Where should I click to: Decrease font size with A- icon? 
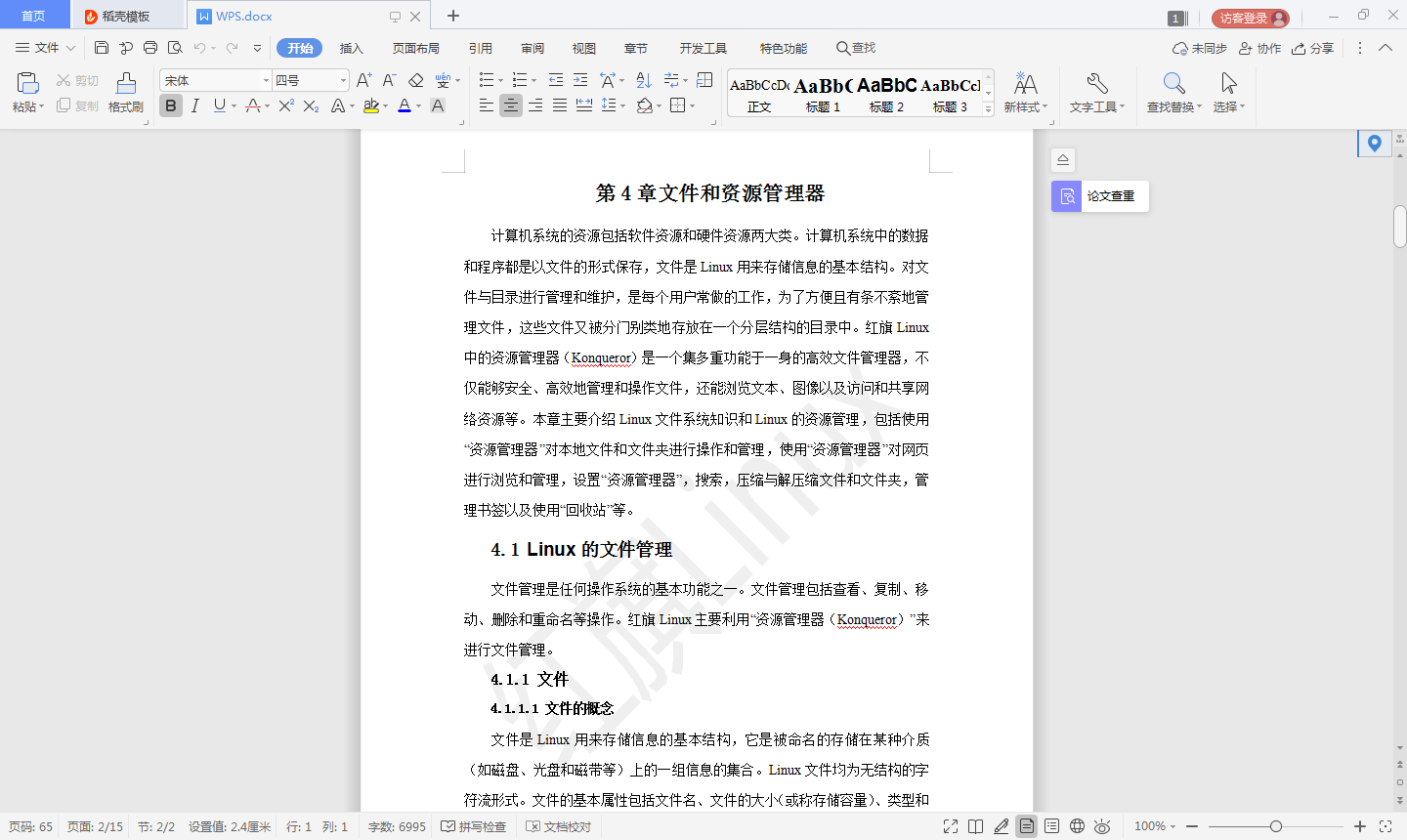click(x=389, y=80)
